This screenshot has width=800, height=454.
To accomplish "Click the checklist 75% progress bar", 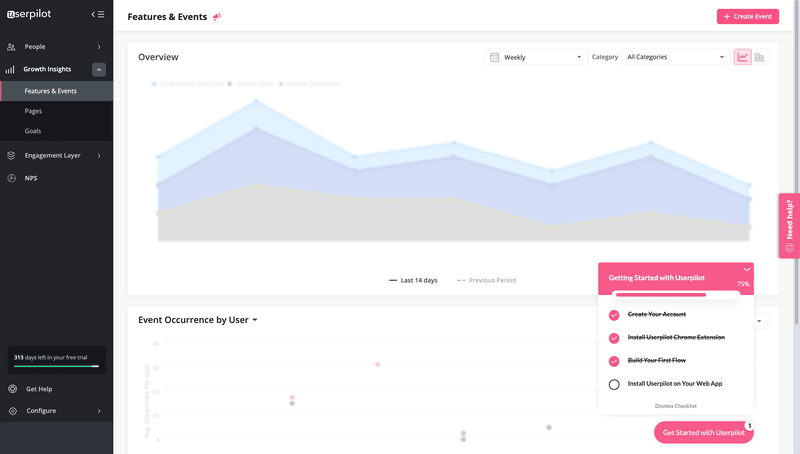I will click(676, 294).
